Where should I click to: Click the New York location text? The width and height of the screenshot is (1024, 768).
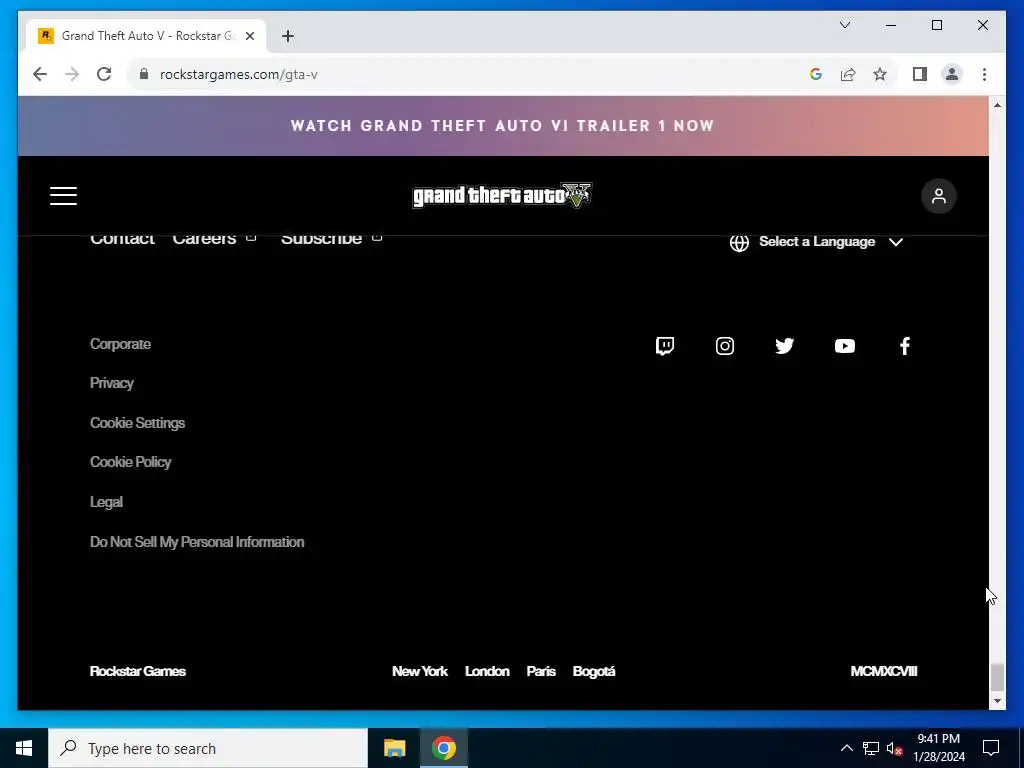[x=420, y=671]
